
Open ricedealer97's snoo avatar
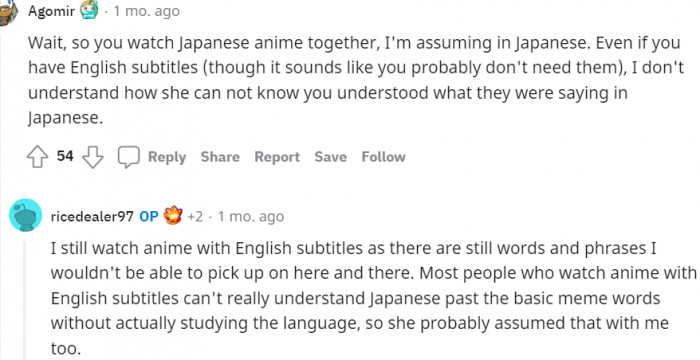[x=25, y=215]
